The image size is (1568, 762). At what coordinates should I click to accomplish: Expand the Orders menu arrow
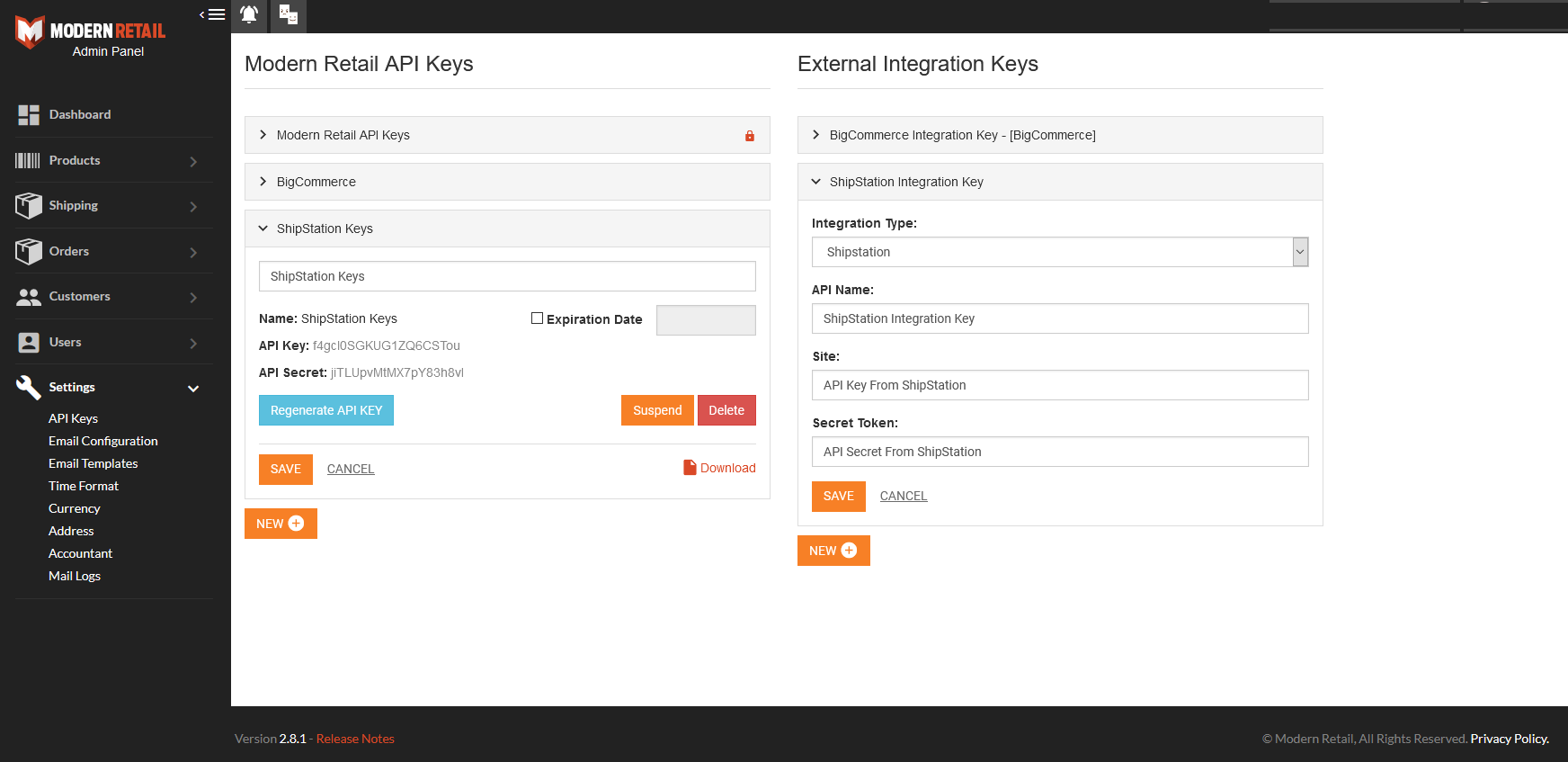193,252
